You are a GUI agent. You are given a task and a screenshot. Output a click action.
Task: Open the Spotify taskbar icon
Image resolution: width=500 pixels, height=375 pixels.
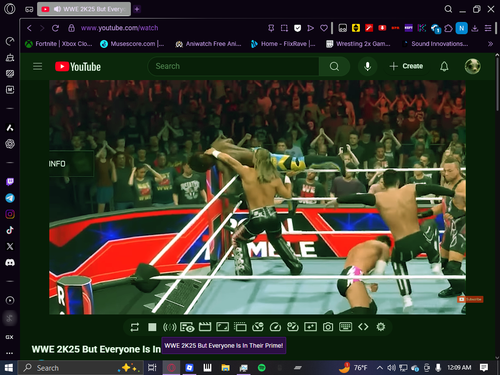[x=262, y=368]
